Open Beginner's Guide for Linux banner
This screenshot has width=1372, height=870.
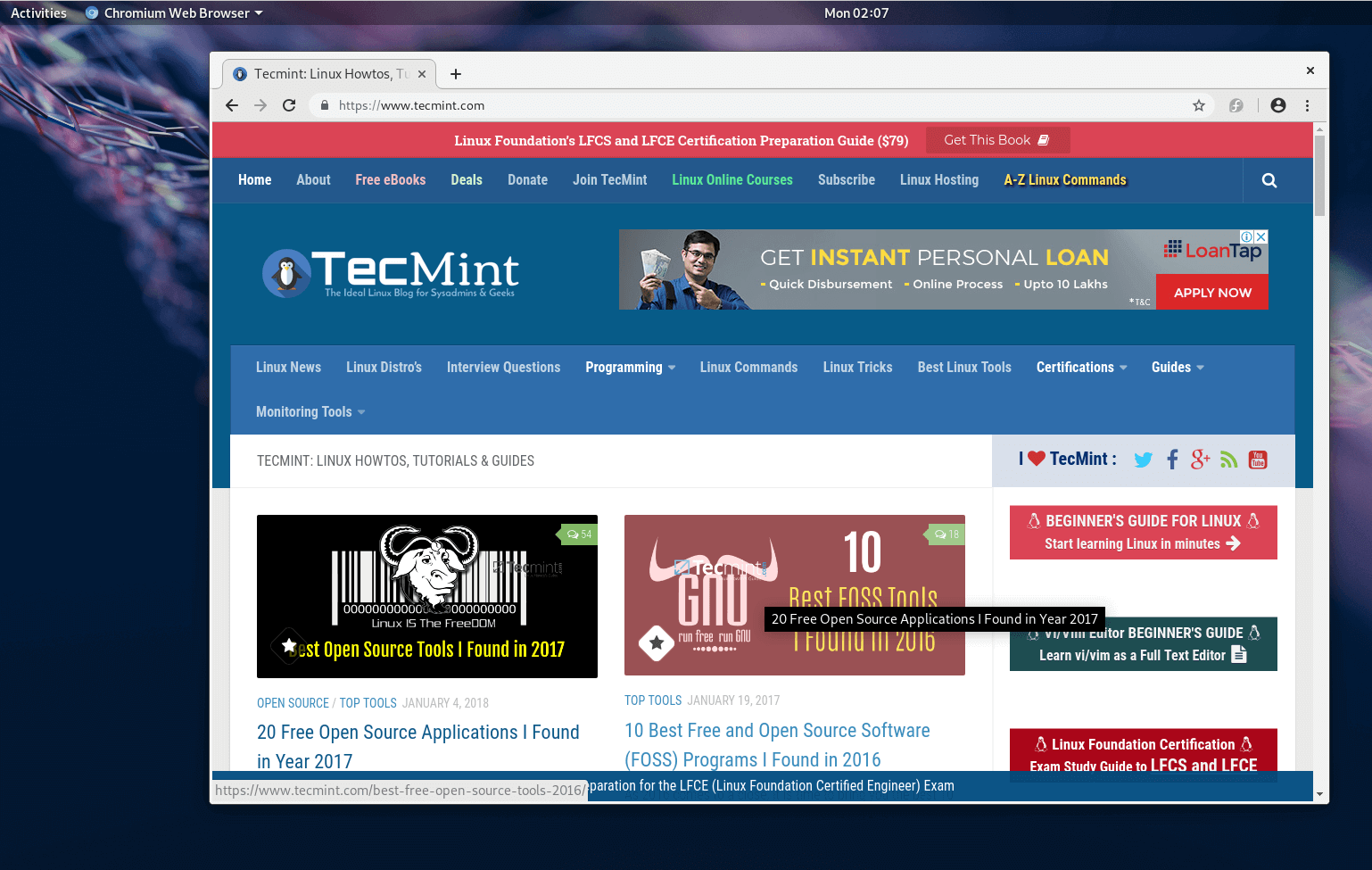1144,533
